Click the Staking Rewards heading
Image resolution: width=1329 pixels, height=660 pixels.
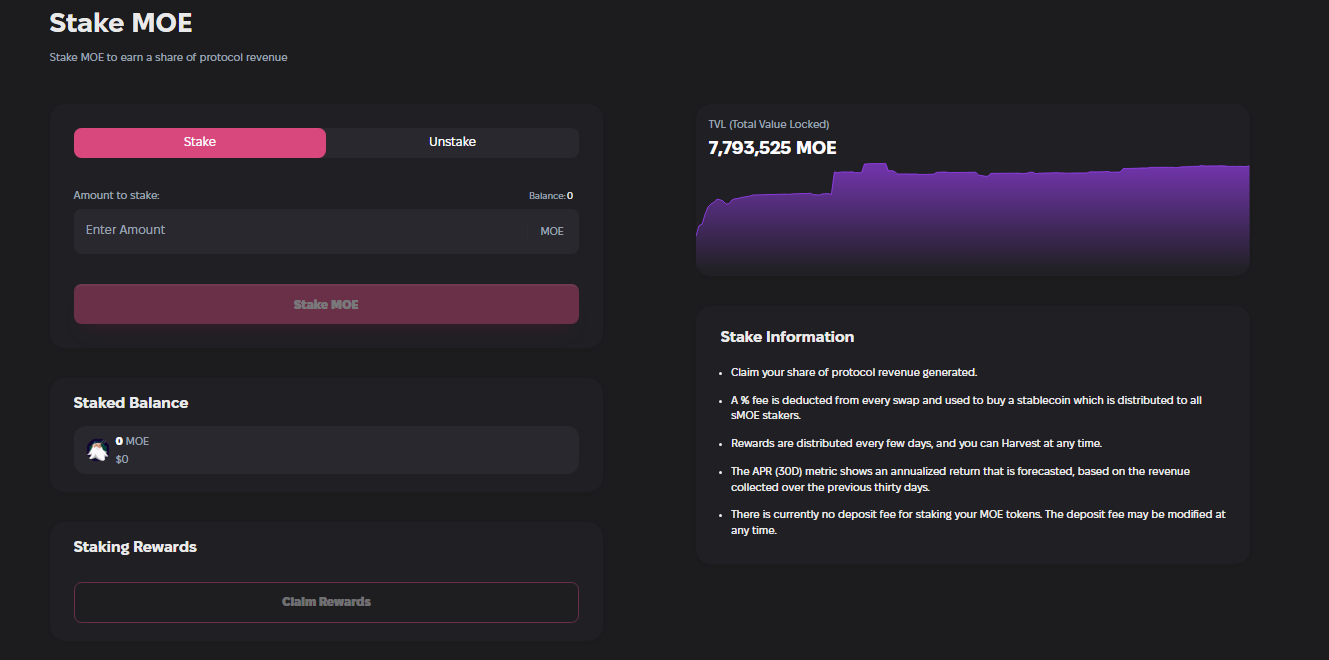pyautogui.click(x=135, y=547)
